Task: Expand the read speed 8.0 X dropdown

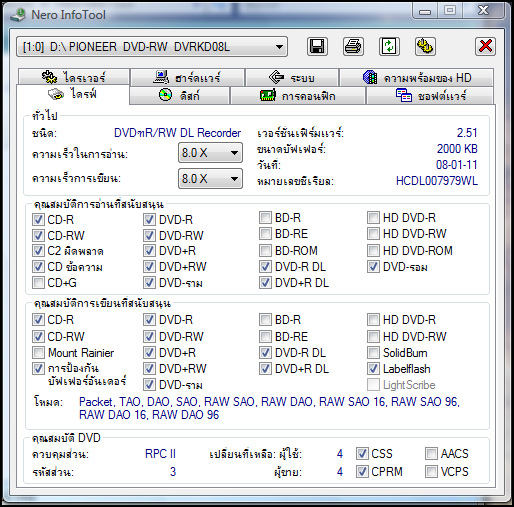Action: [x=210, y=153]
